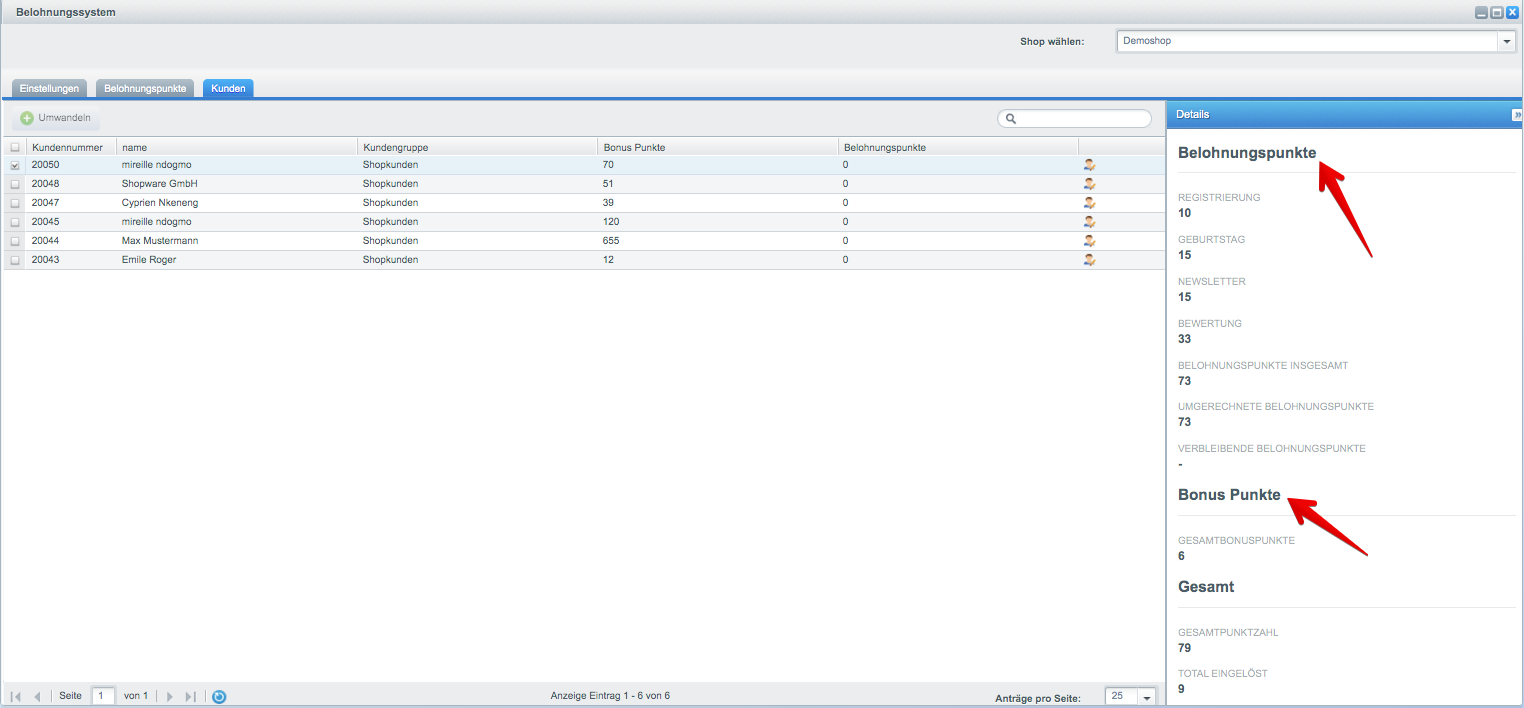
Task: Go to next page arrow
Action: click(169, 696)
